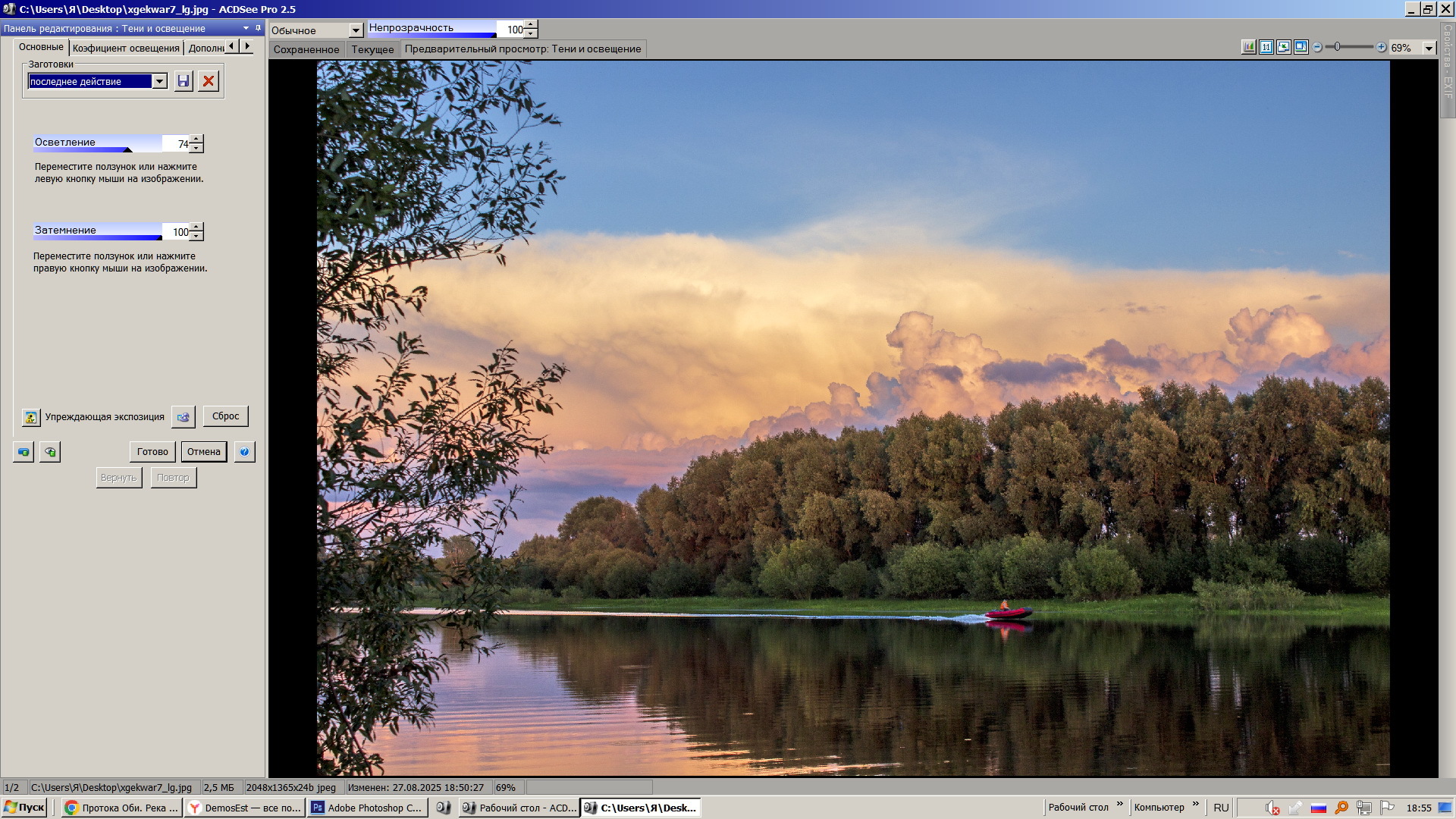Click the Осветление brightening slider

tap(97, 144)
